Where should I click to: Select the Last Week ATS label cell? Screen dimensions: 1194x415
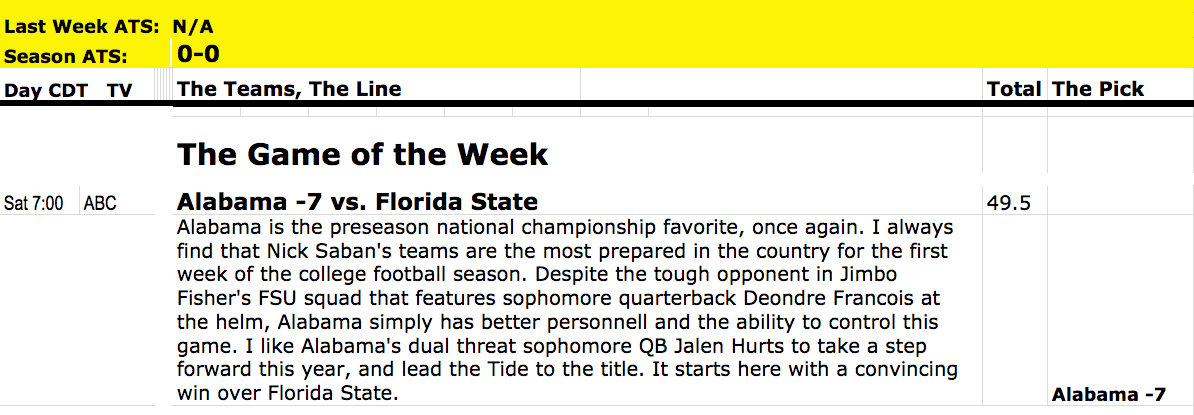[81, 27]
